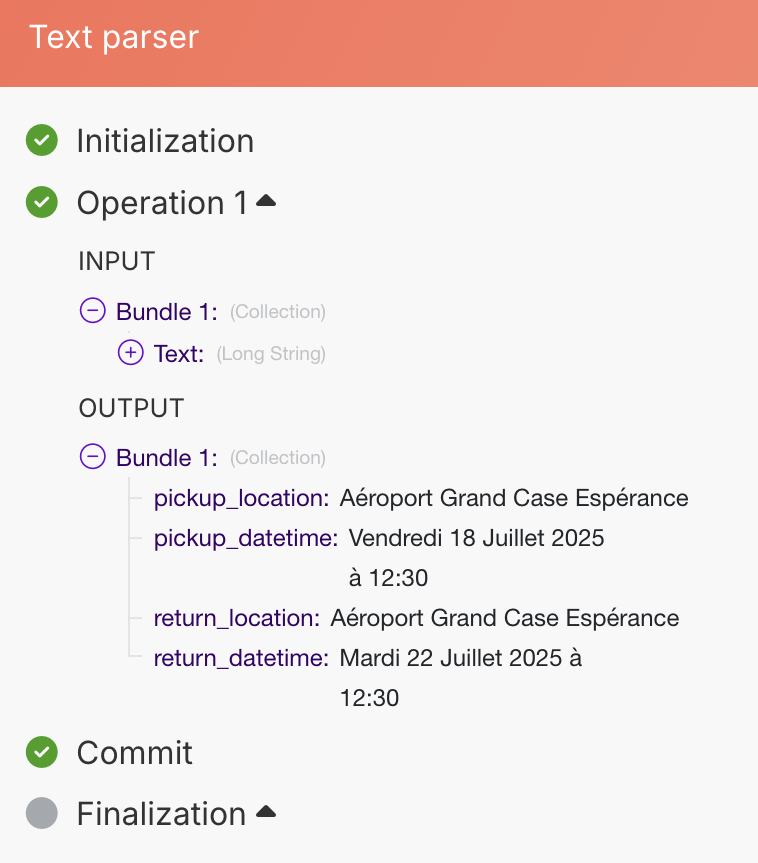Click the pickup_datetime key label
The width and height of the screenshot is (758, 863).
[x=245, y=538]
